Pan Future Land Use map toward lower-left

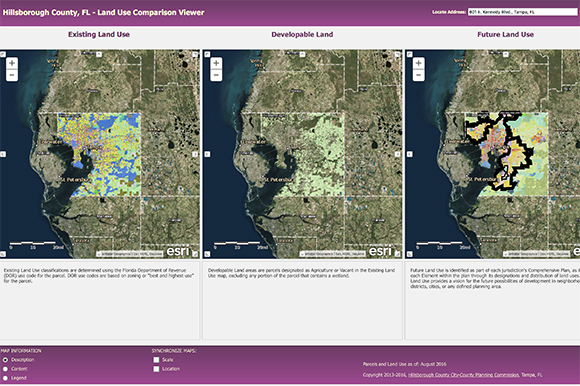tap(409, 254)
